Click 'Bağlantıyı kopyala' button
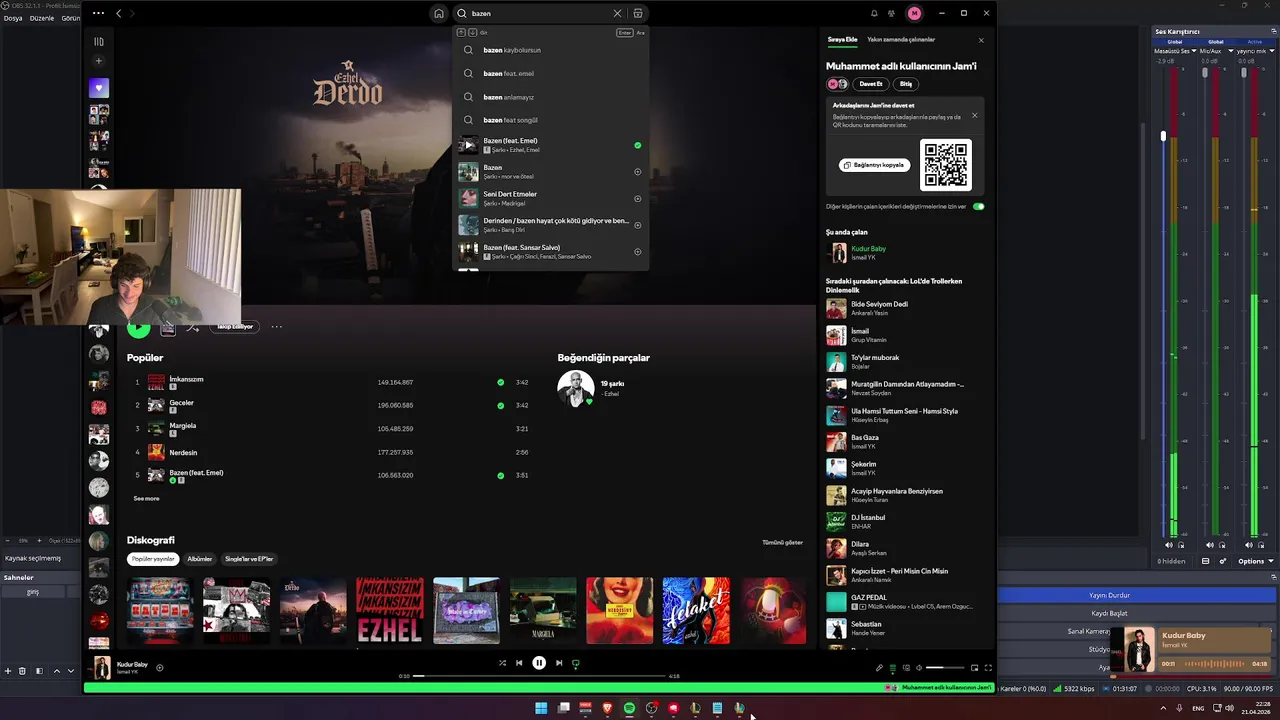Viewport: 1280px width, 720px height. 874,165
